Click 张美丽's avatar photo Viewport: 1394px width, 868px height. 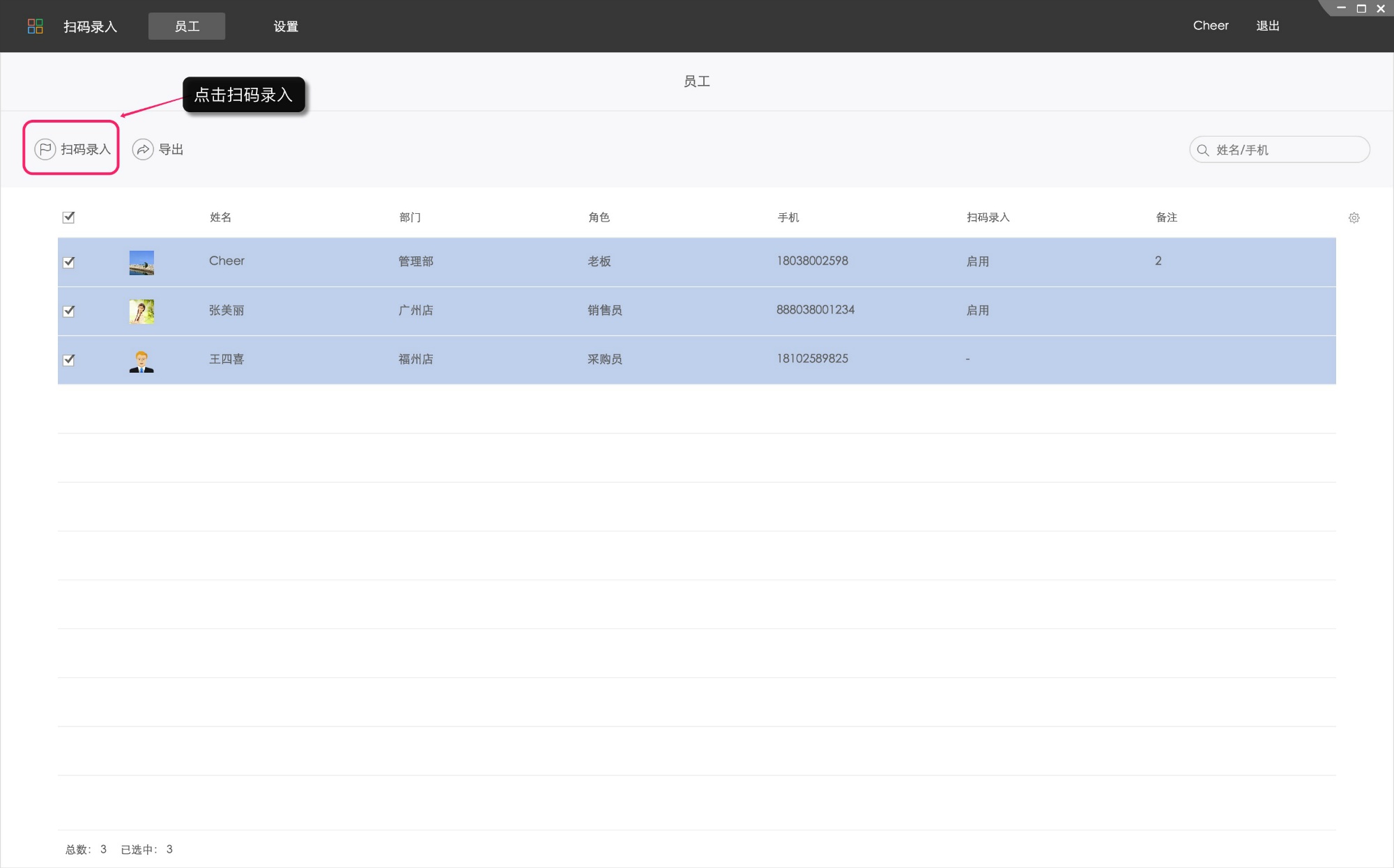click(141, 311)
